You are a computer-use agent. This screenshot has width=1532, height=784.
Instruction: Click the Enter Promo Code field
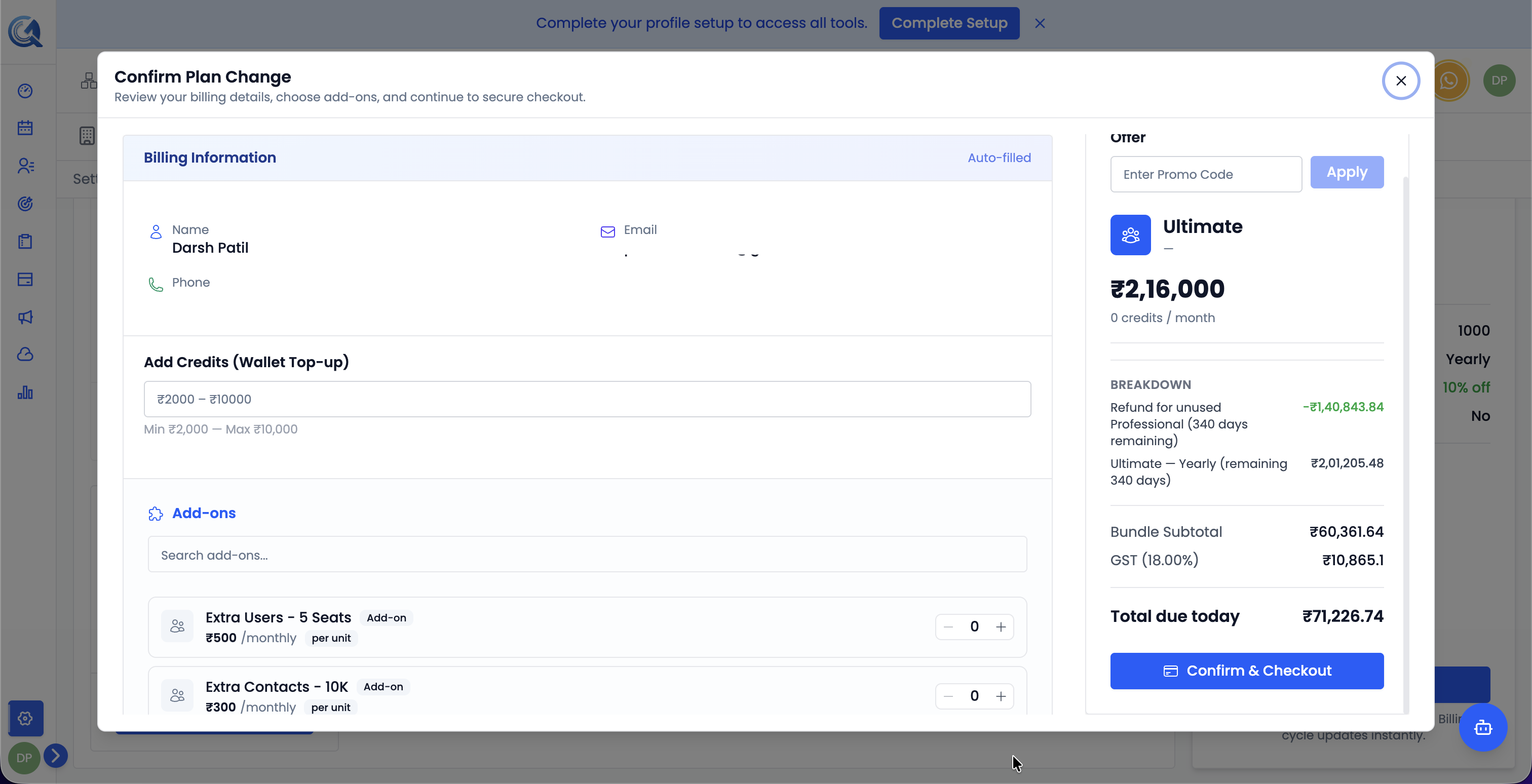point(1206,174)
